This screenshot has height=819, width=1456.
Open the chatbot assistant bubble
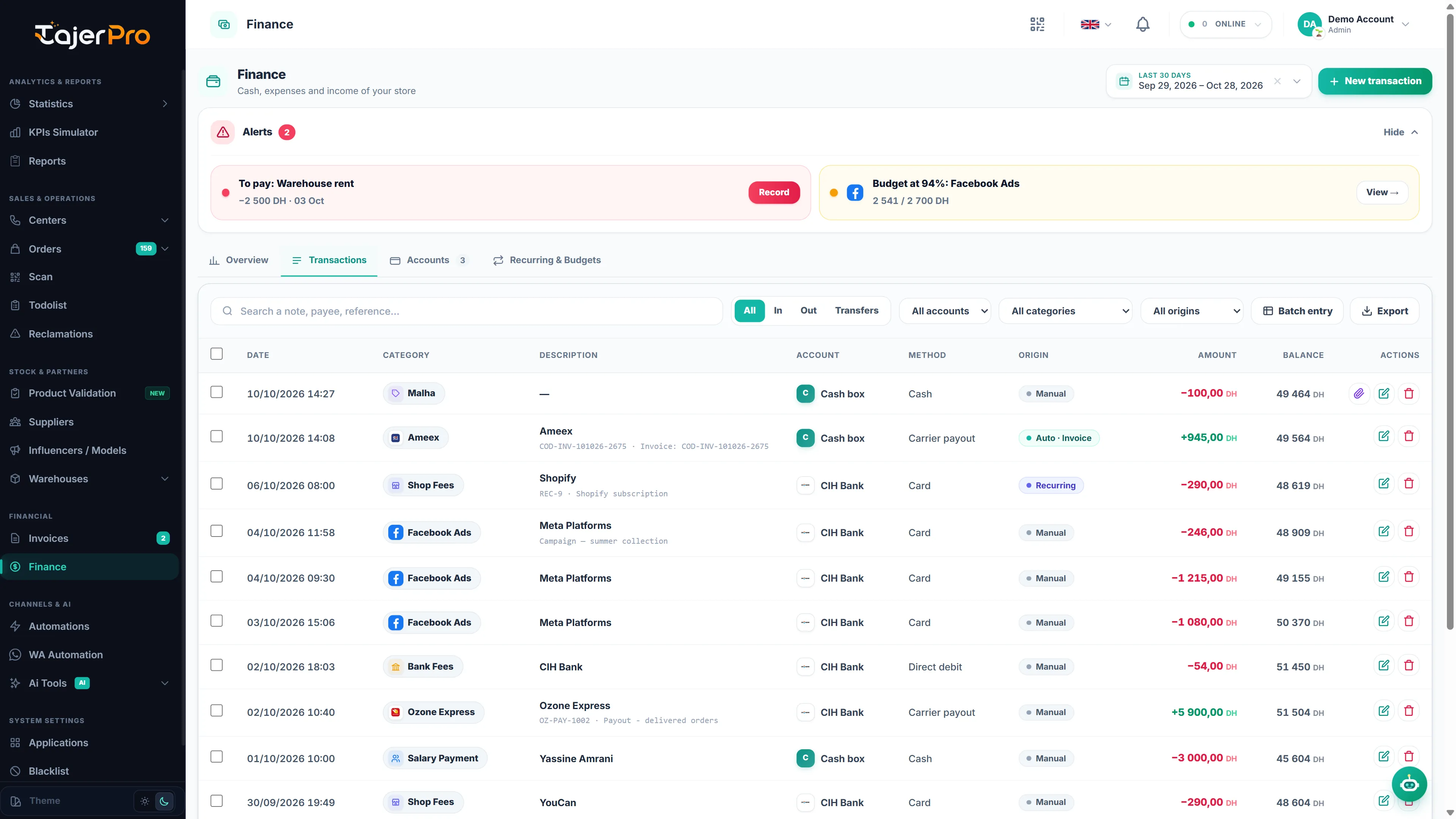(x=1409, y=784)
